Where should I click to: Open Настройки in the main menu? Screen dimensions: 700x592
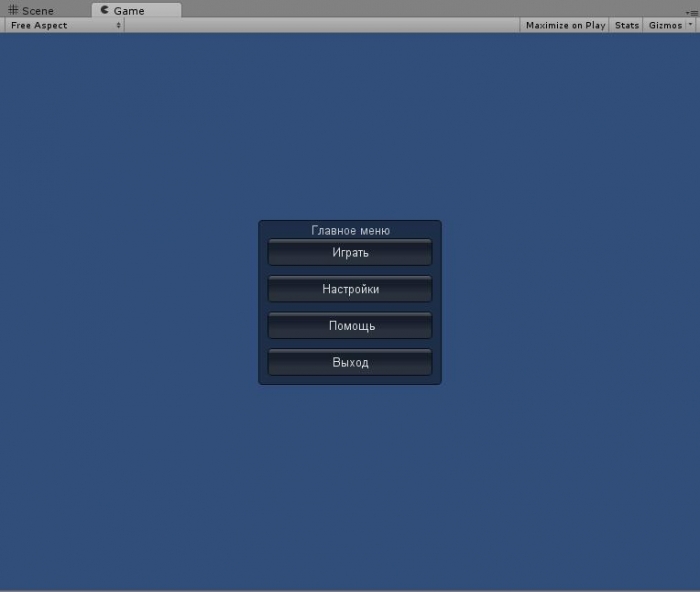(350, 289)
